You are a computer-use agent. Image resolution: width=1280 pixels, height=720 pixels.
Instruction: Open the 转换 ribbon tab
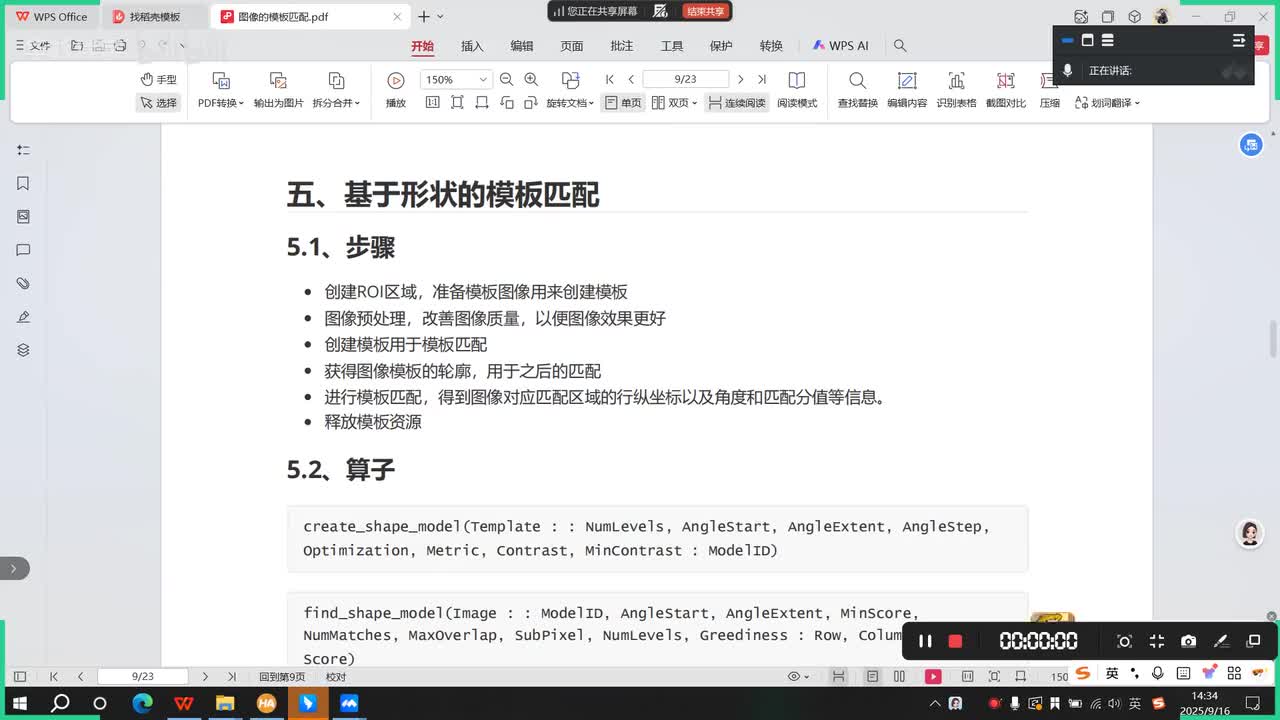771,46
